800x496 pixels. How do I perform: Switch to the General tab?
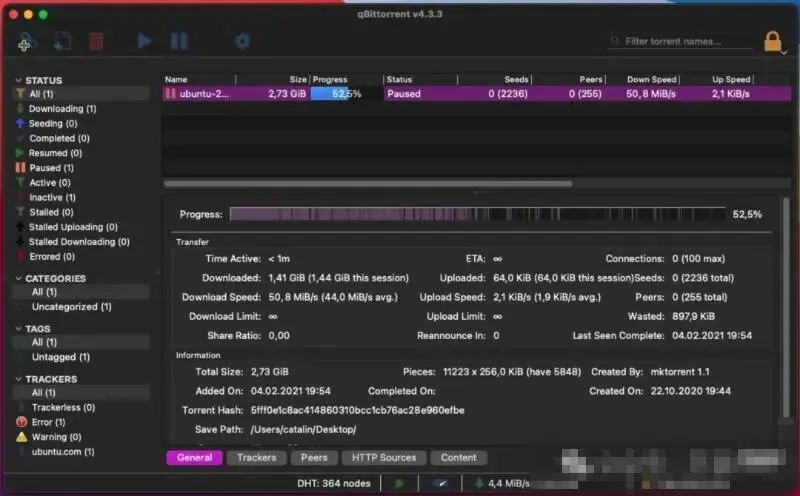194,458
